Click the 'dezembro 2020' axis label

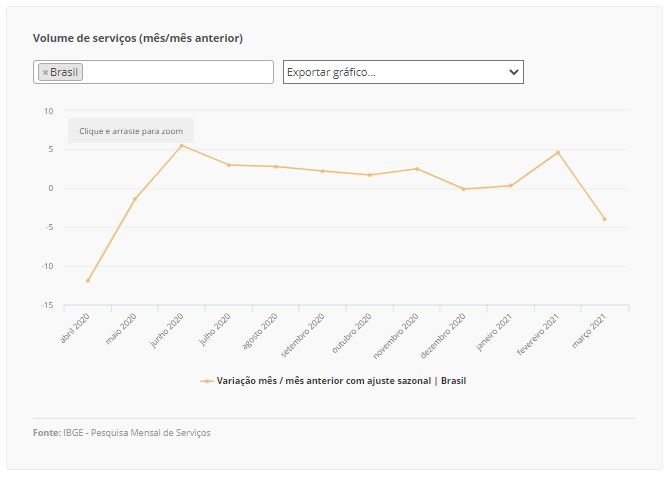[x=443, y=336]
